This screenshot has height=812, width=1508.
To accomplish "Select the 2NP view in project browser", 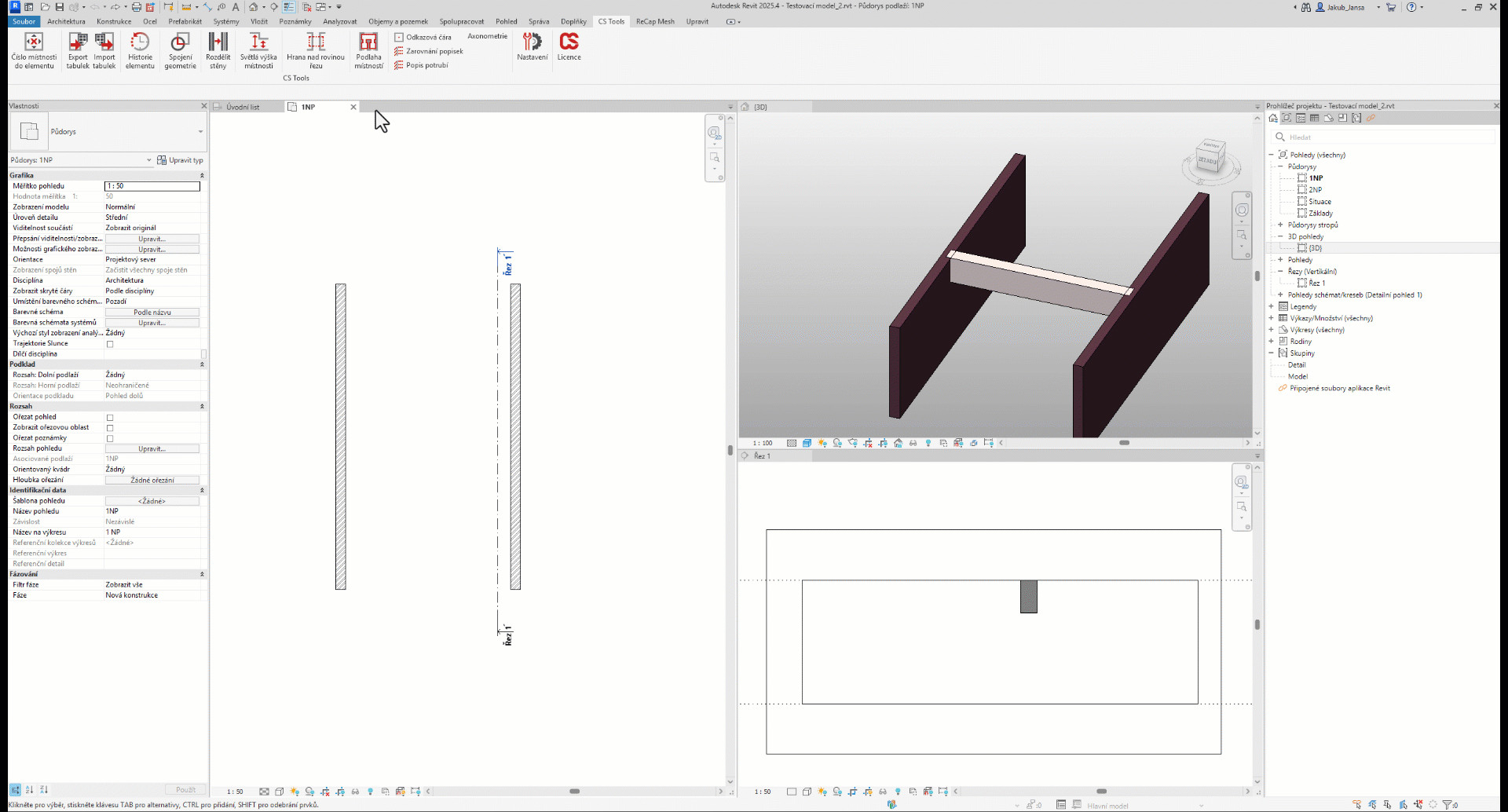I will coord(1315,190).
